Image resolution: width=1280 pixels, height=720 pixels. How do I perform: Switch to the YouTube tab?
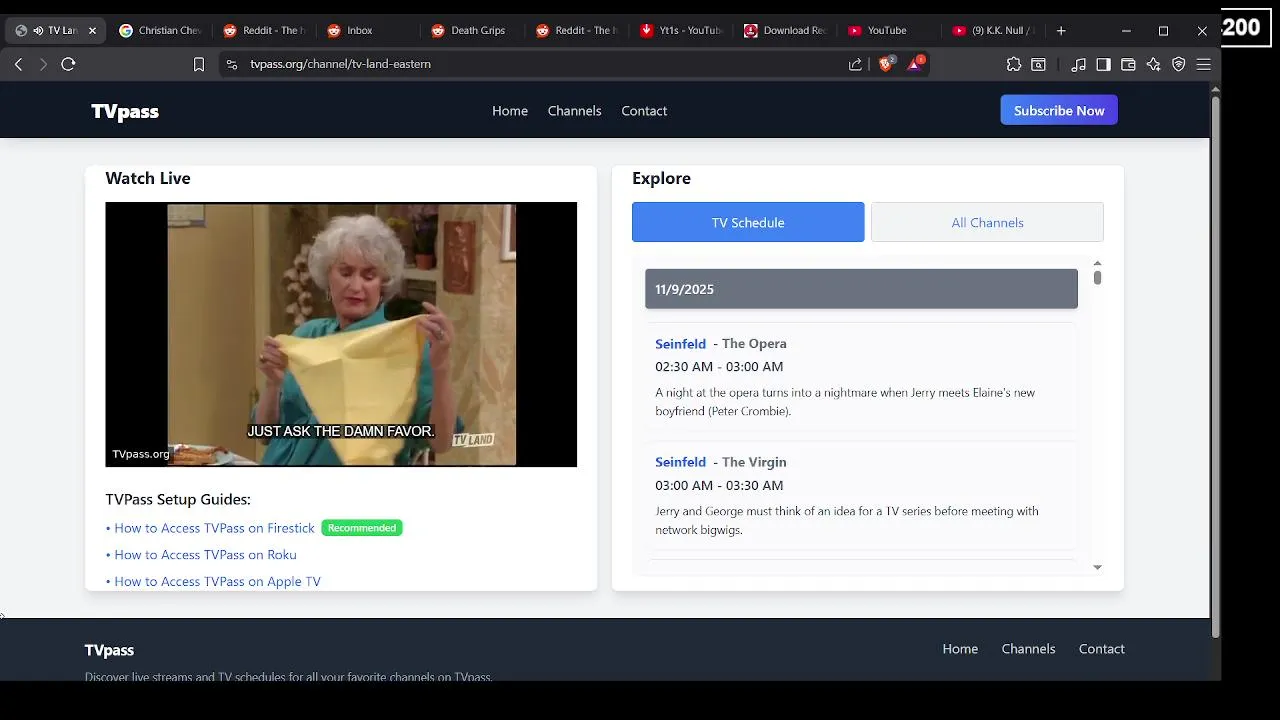tap(888, 31)
